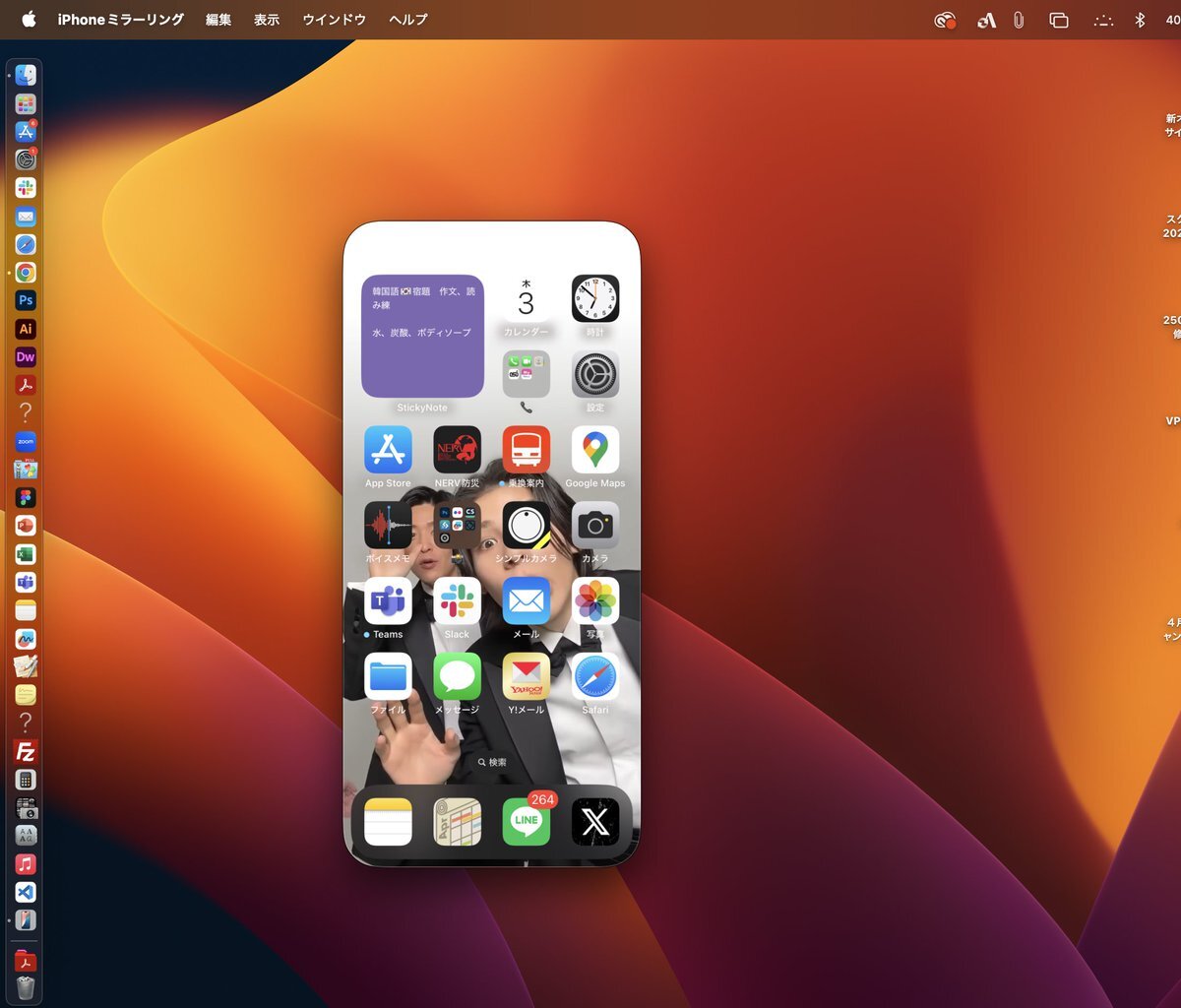Open Launchpad from the Mac Dock
The height and width of the screenshot is (1008, 1181).
26,103
